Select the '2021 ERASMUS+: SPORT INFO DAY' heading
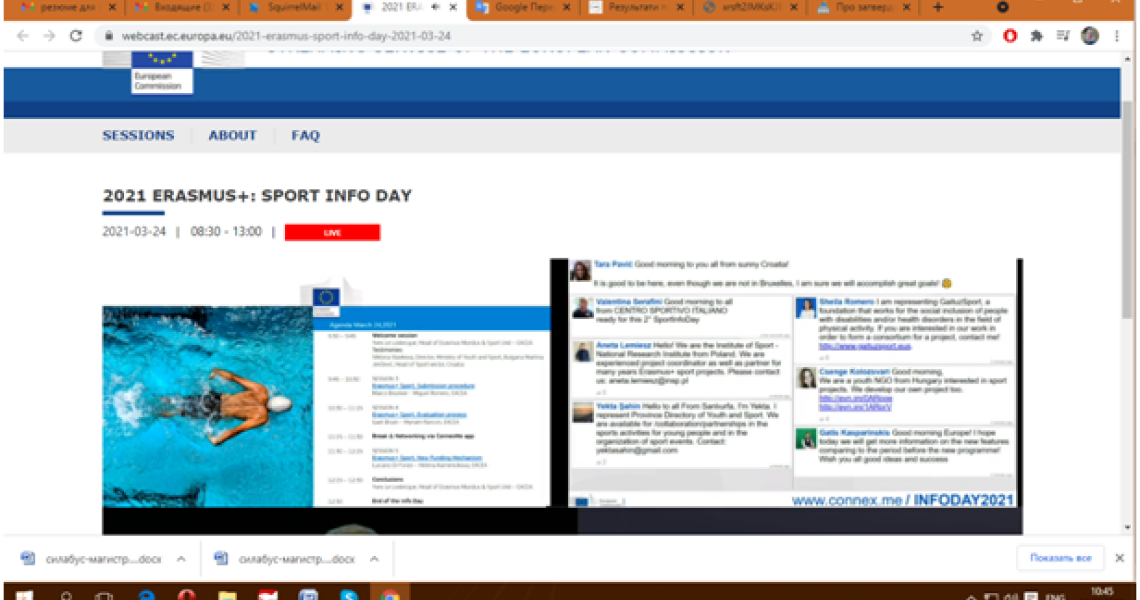The width and height of the screenshot is (1140, 600). 257,196
